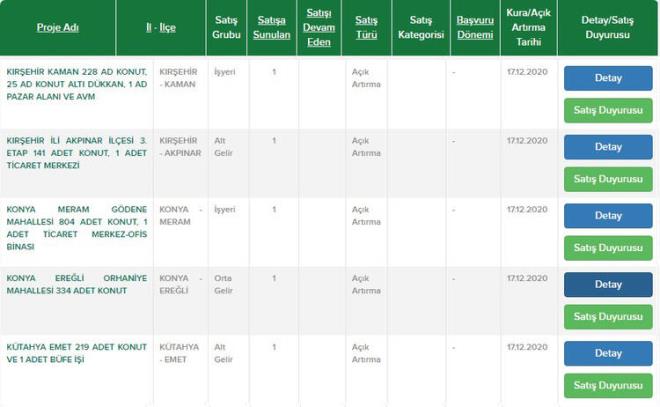The height and width of the screenshot is (407, 660).
Task: Sort by Satışa Sunulan column header
Action: (273, 27)
